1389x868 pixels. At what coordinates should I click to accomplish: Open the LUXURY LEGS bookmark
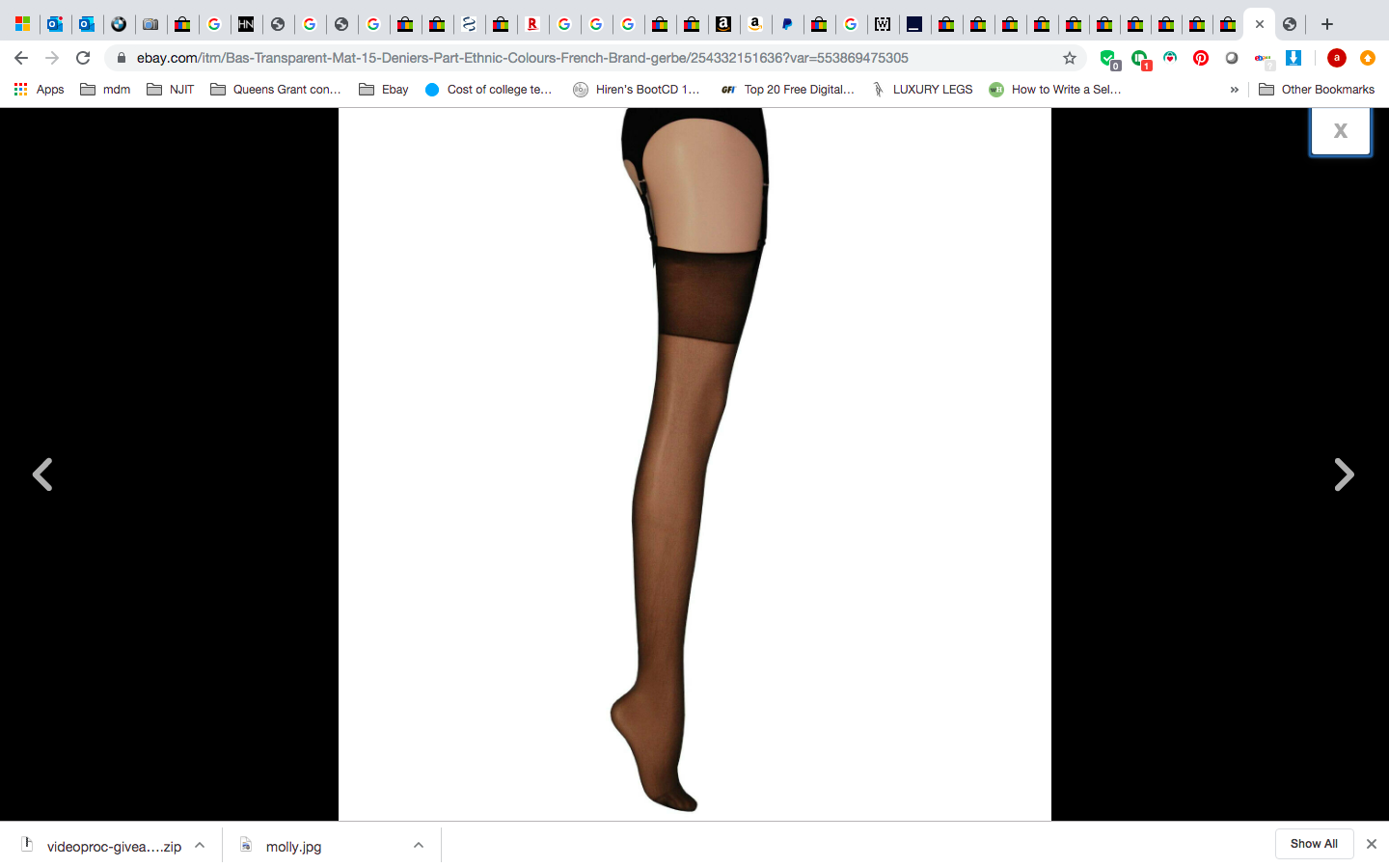[x=921, y=90]
